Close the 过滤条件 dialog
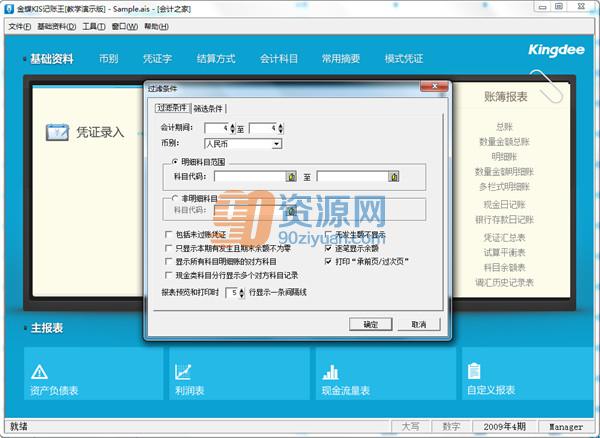Image resolution: width=600 pixels, height=438 pixels. pyautogui.click(x=434, y=86)
